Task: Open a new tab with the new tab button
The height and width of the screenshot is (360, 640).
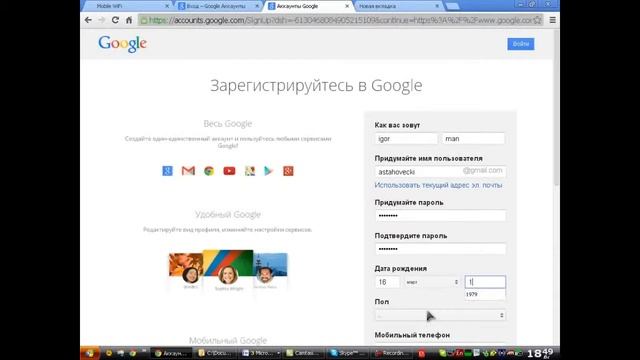Action: tap(452, 6)
